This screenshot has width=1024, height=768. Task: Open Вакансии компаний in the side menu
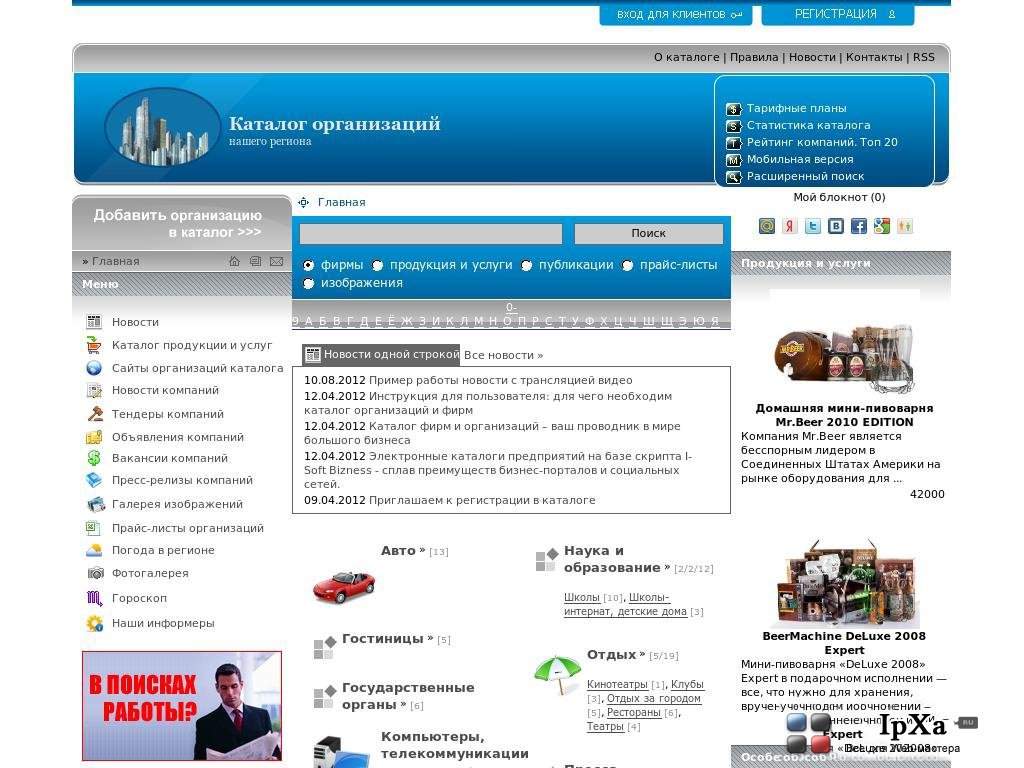tap(170, 458)
